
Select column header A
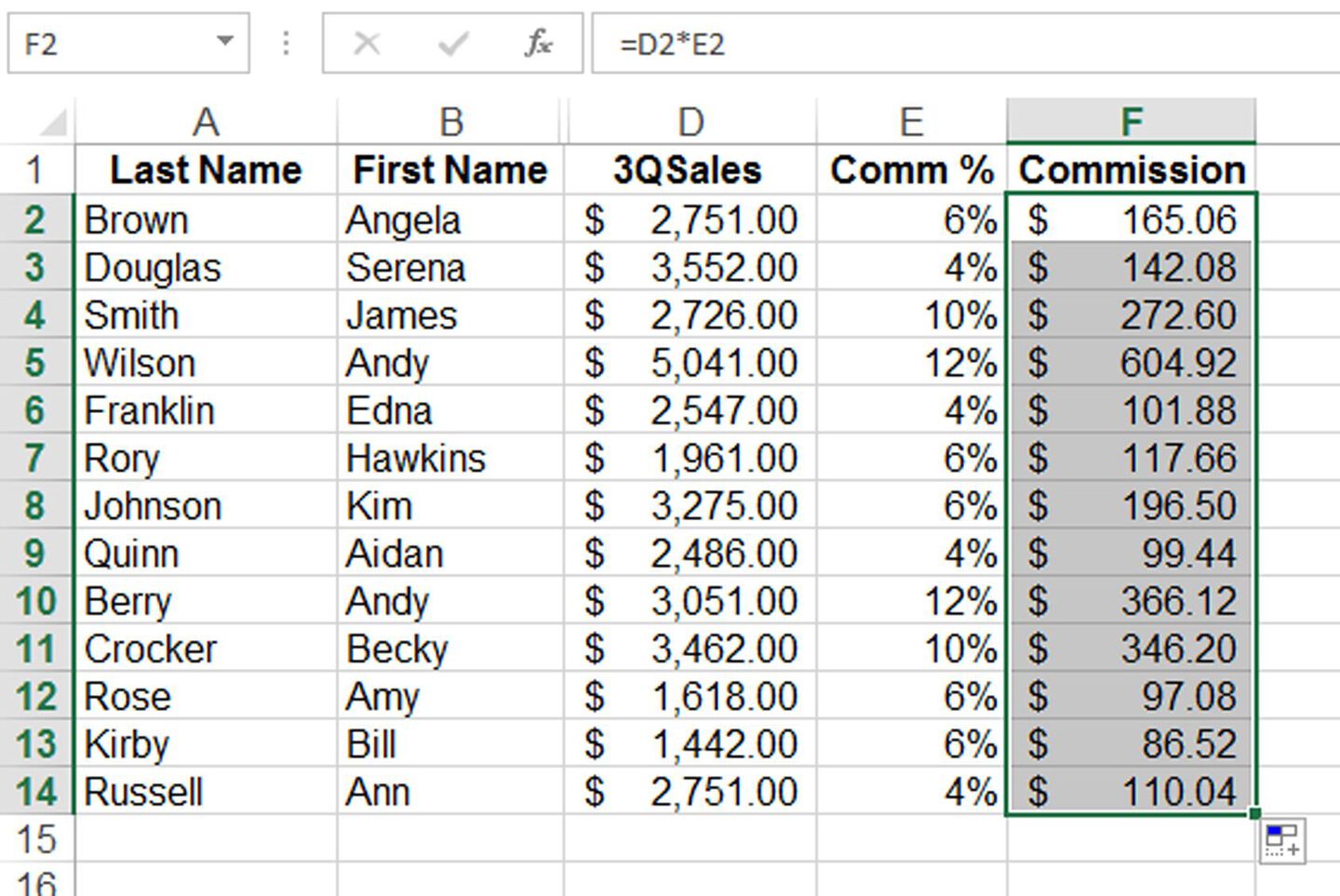click(206, 119)
